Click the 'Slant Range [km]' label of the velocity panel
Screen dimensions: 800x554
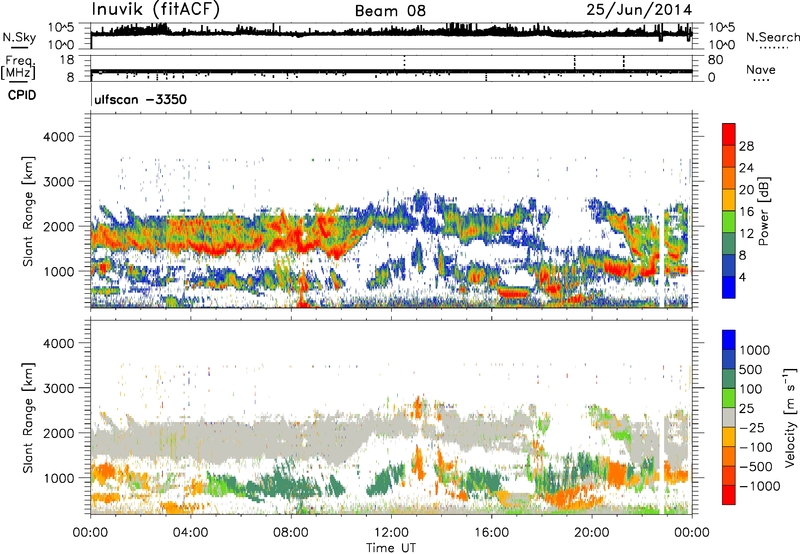[x=28, y=418]
